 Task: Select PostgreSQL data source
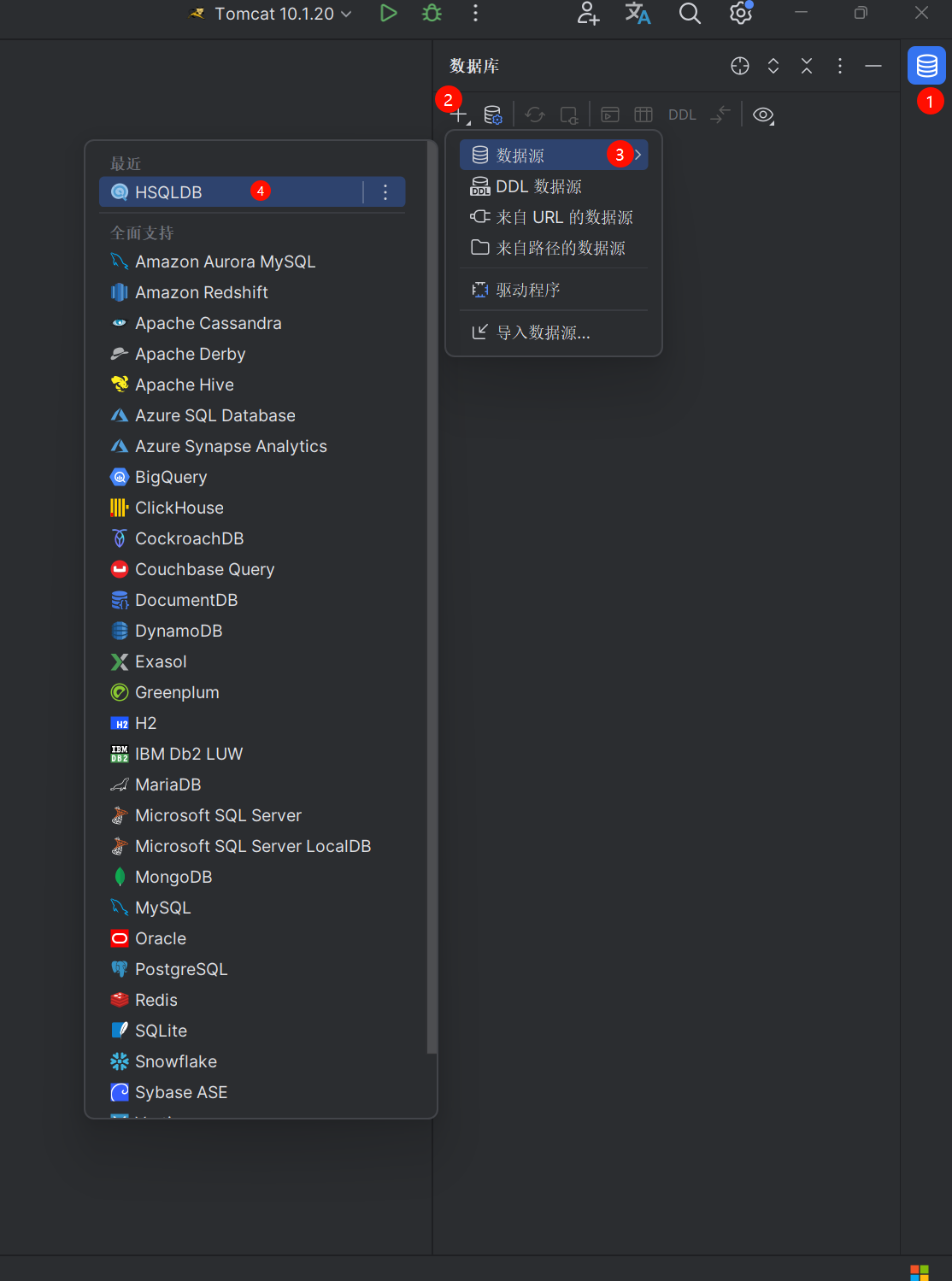pyautogui.click(x=252, y=969)
